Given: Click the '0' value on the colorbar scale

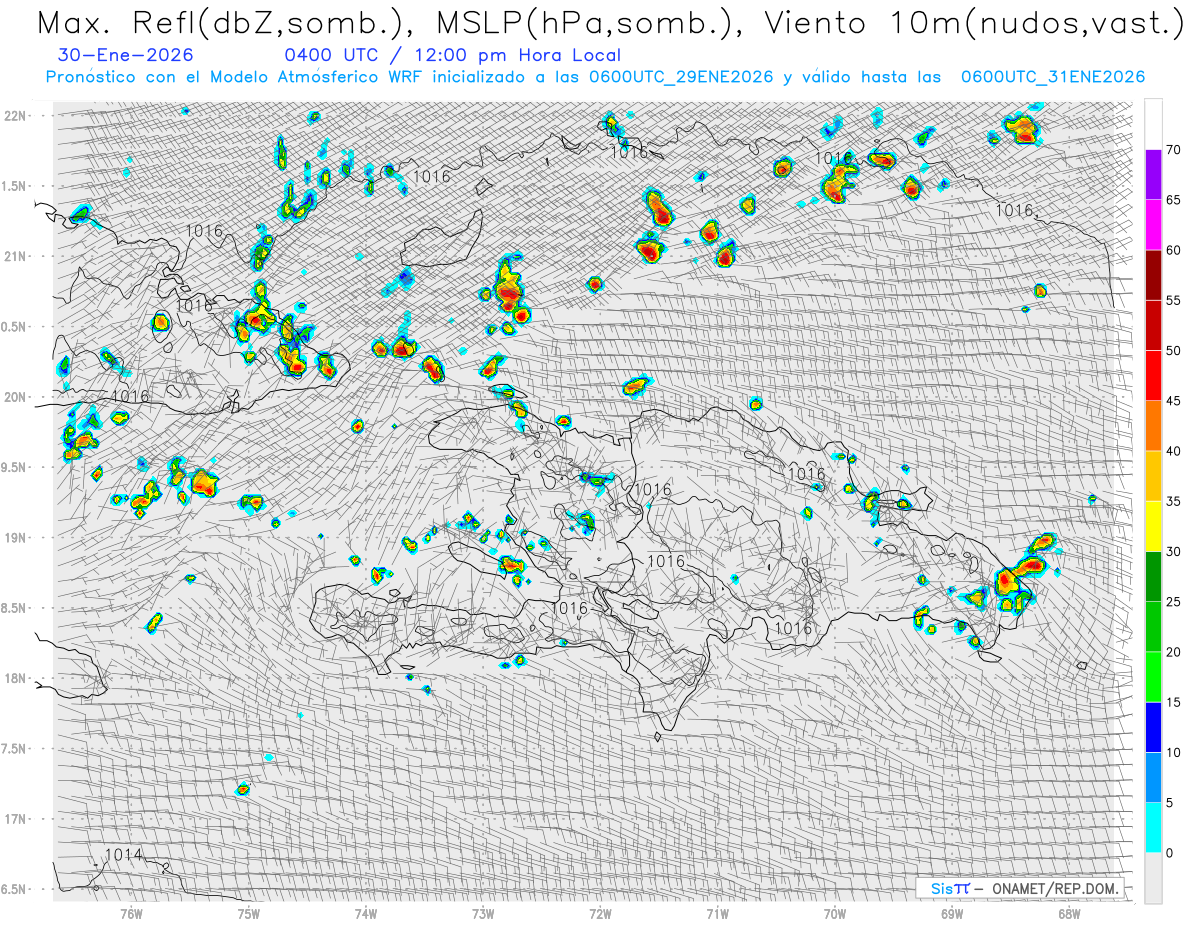Looking at the screenshot, I should (x=1170, y=853).
